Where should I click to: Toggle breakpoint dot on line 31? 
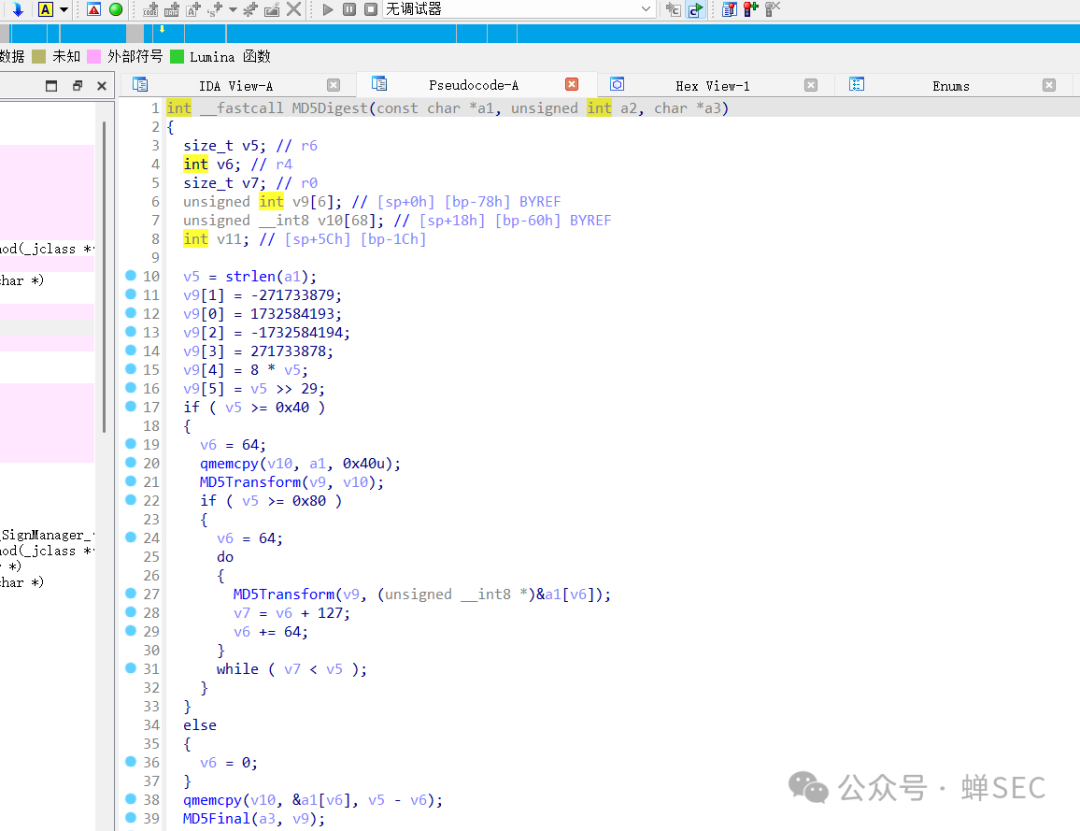pos(131,668)
